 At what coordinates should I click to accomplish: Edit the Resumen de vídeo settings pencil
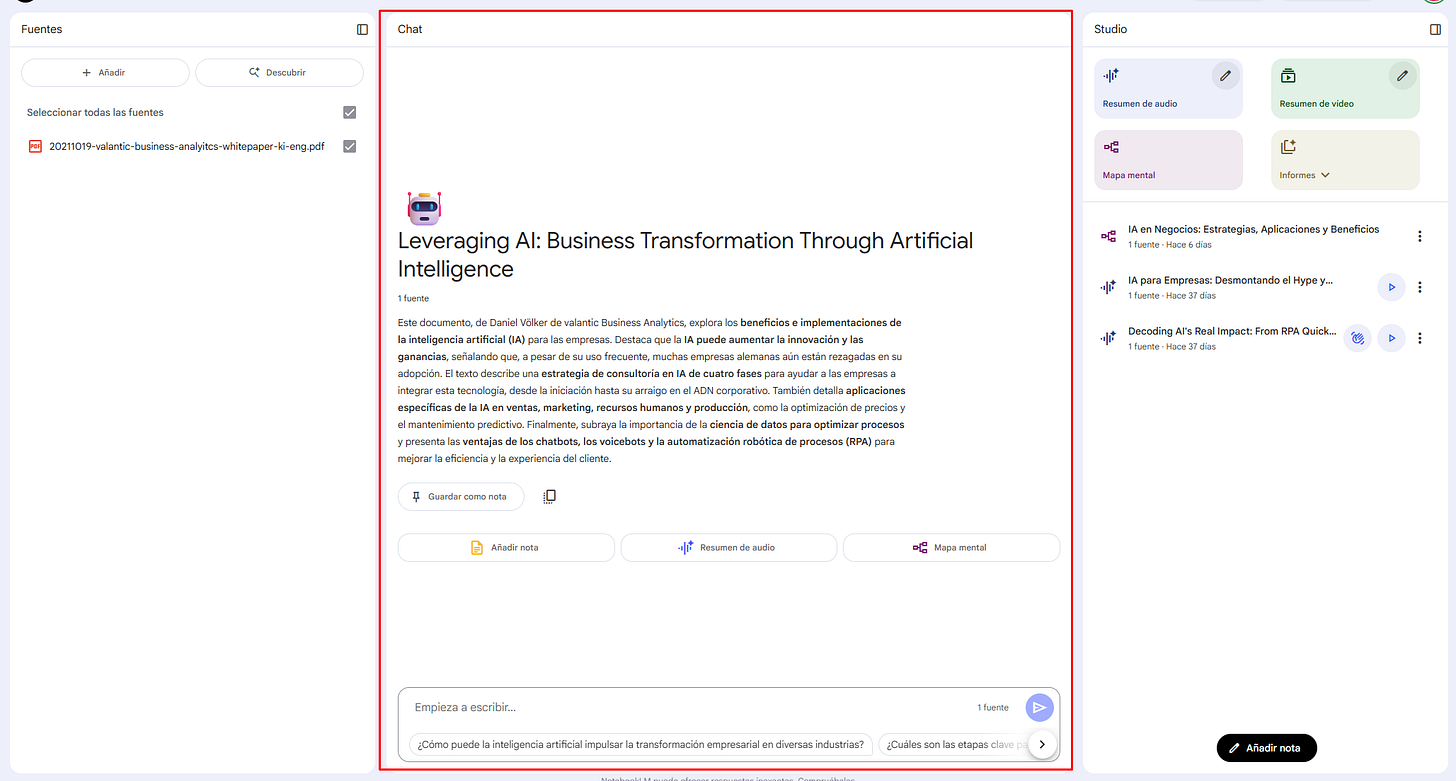point(1403,75)
